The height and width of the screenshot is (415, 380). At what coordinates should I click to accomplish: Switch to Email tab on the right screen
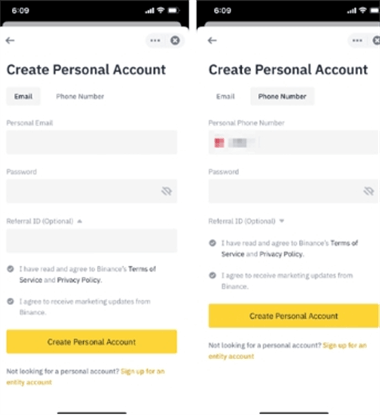click(x=225, y=96)
